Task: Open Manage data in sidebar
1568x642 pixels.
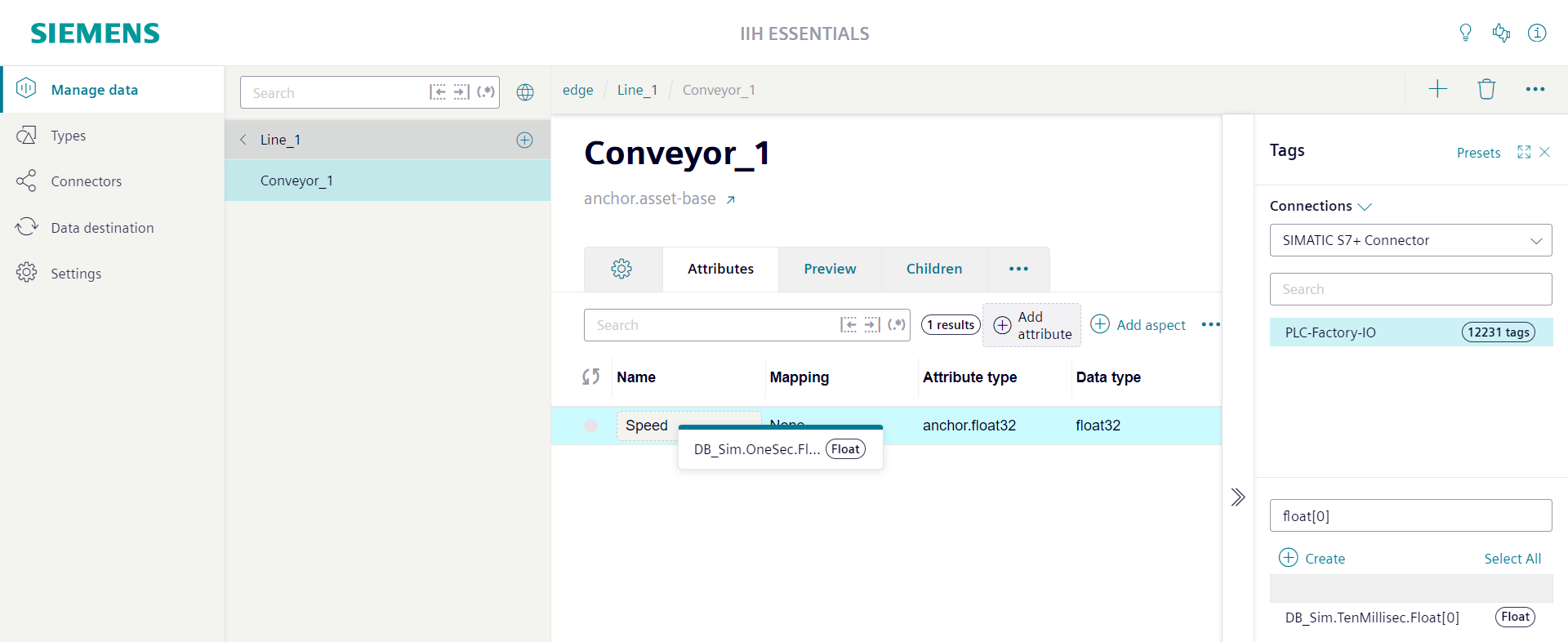Action: tap(113, 89)
